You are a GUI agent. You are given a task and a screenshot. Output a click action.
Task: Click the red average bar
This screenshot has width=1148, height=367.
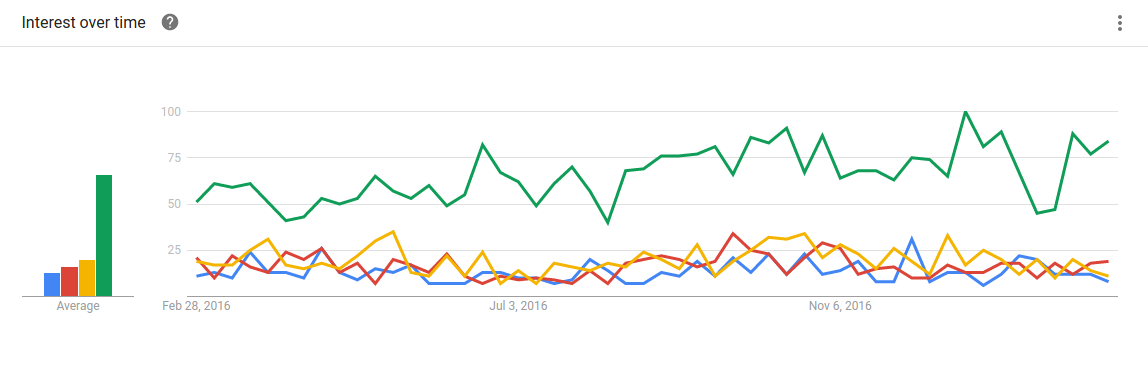point(69,281)
